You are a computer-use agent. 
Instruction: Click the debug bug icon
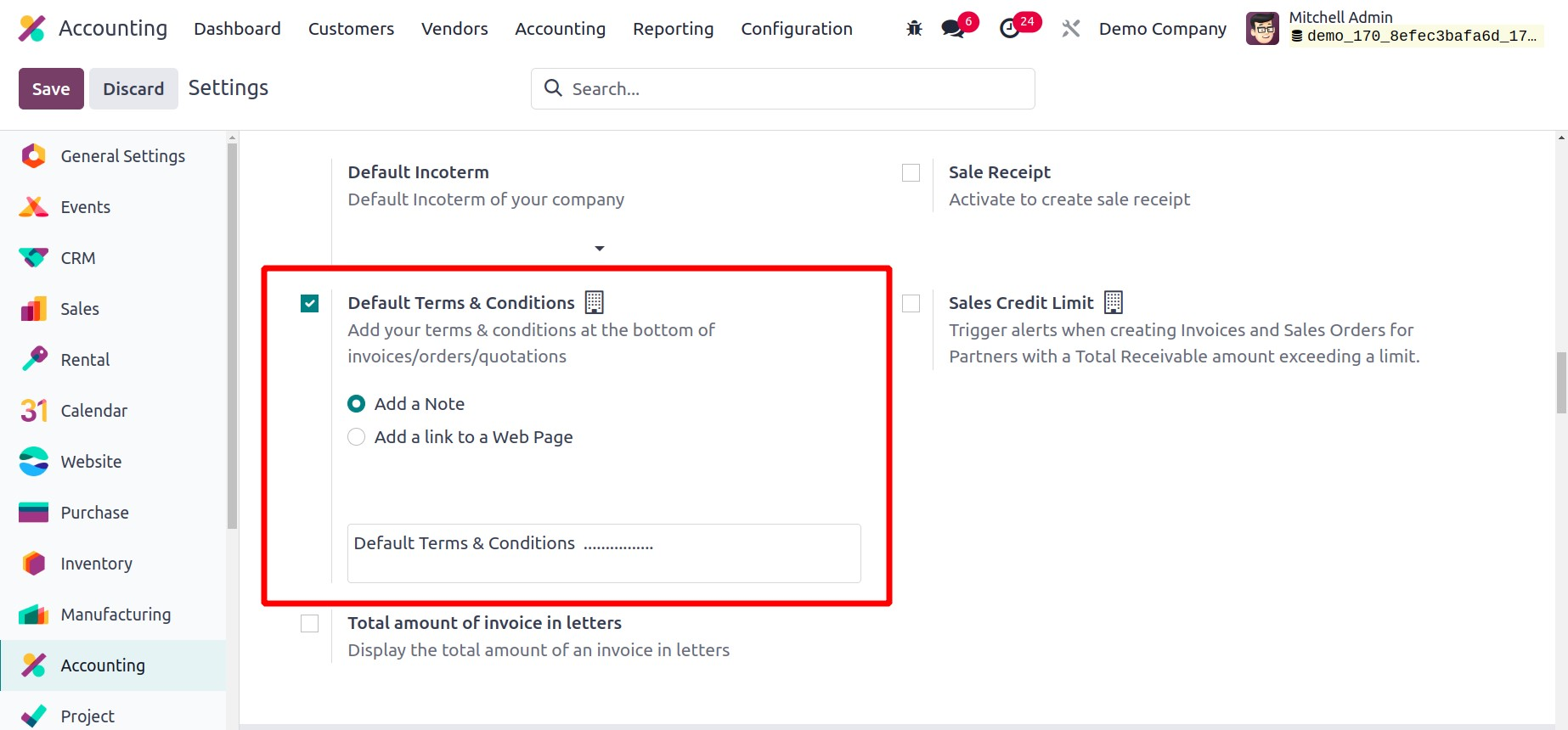(x=914, y=29)
